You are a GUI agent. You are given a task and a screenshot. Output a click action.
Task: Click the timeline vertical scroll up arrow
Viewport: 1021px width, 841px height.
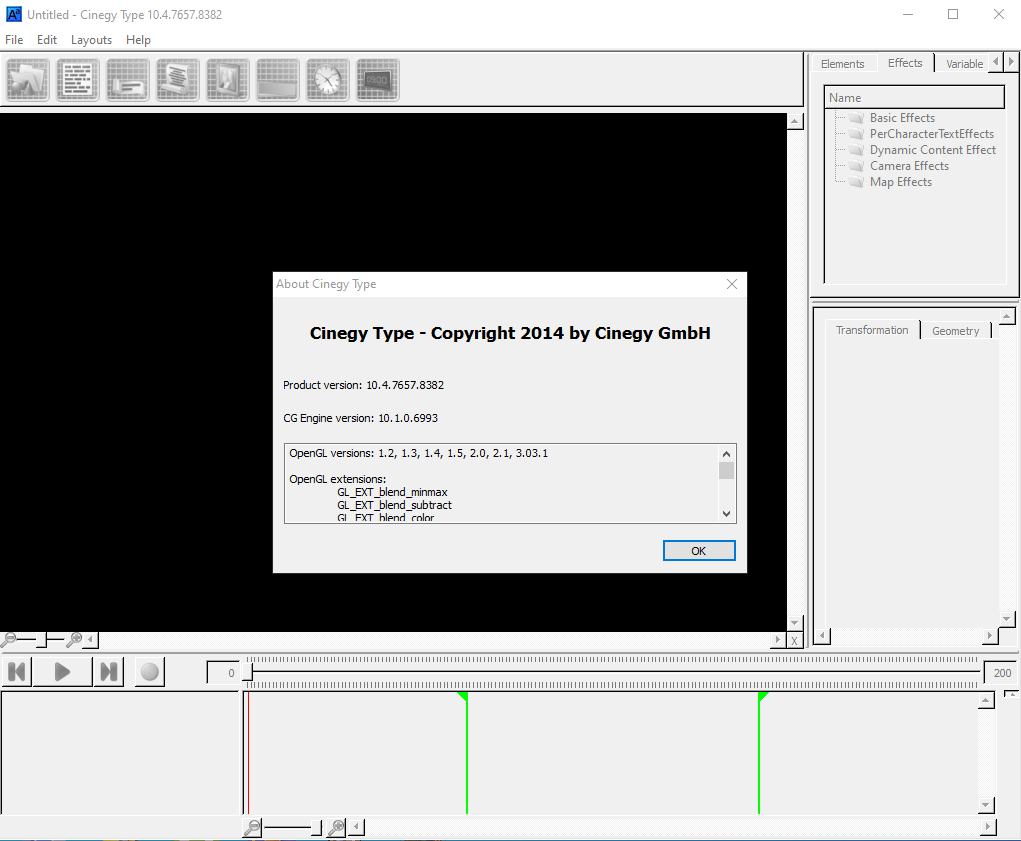tap(986, 700)
